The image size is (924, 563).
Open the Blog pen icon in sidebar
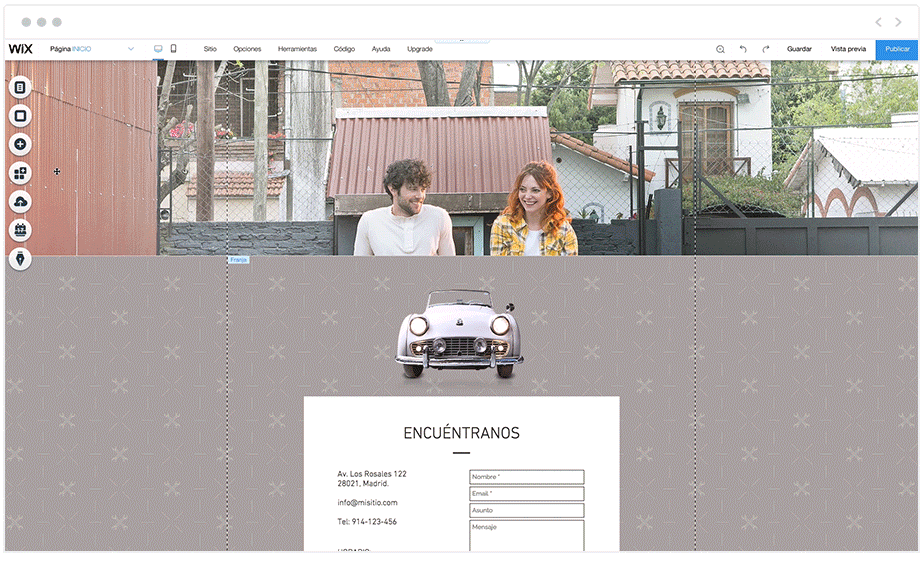click(x=20, y=259)
